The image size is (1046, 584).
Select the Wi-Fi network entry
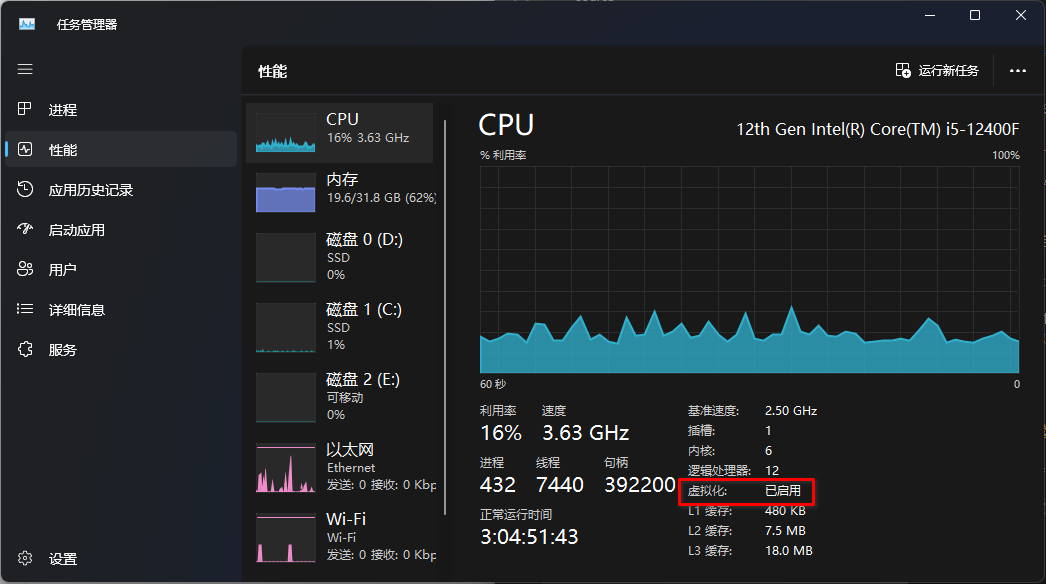pos(340,537)
